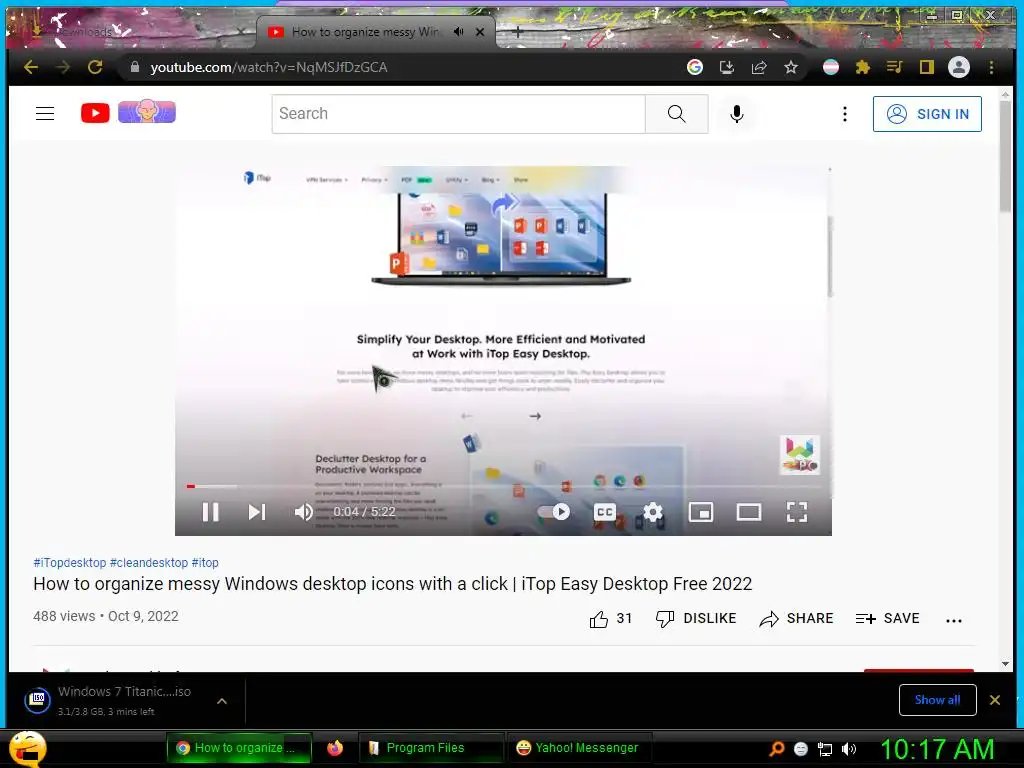Viewport: 1024px width, 768px height.
Task: Click into the YouTube Search field
Action: [x=458, y=114]
